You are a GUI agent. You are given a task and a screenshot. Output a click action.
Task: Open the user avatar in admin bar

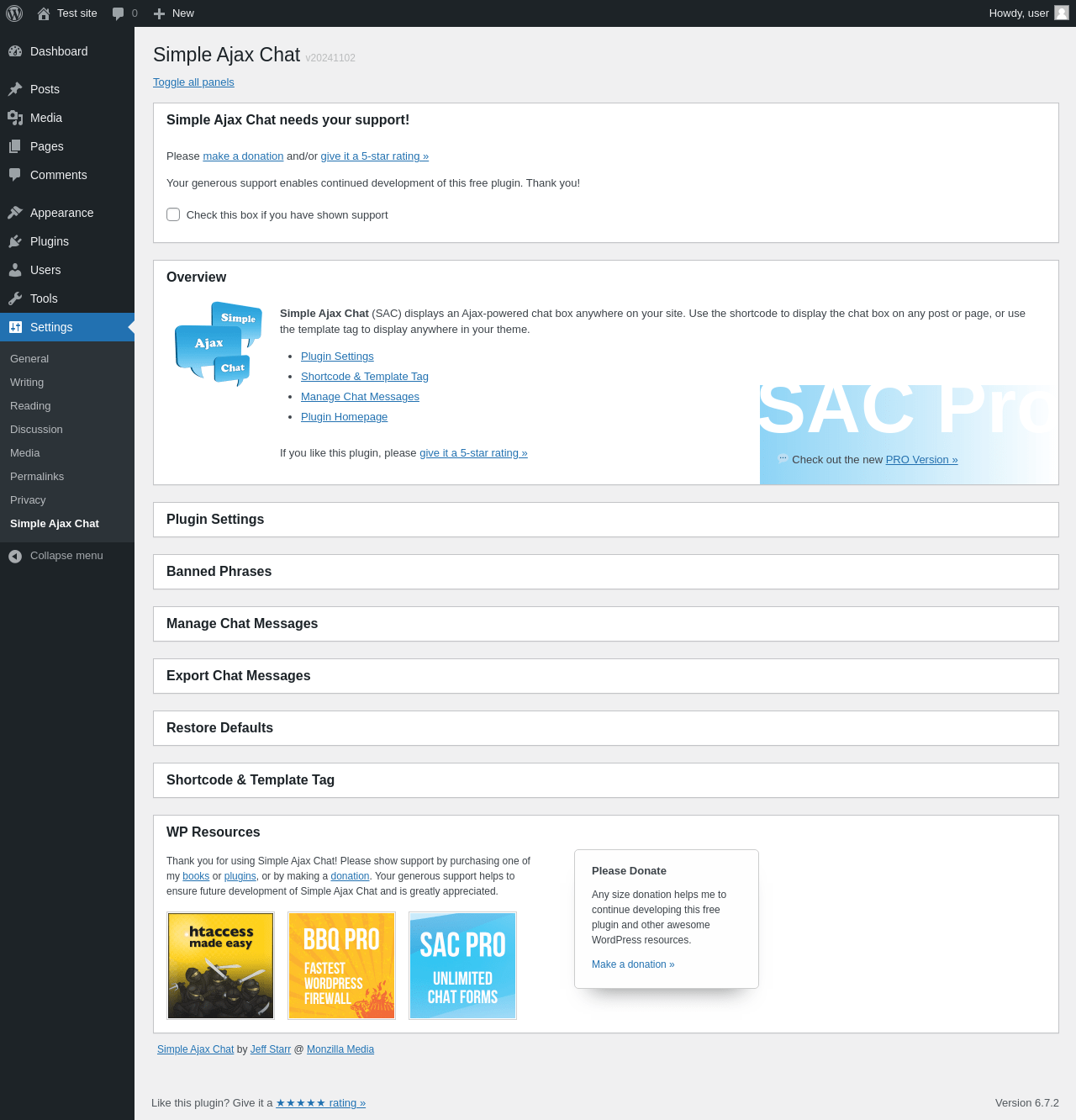point(1062,13)
